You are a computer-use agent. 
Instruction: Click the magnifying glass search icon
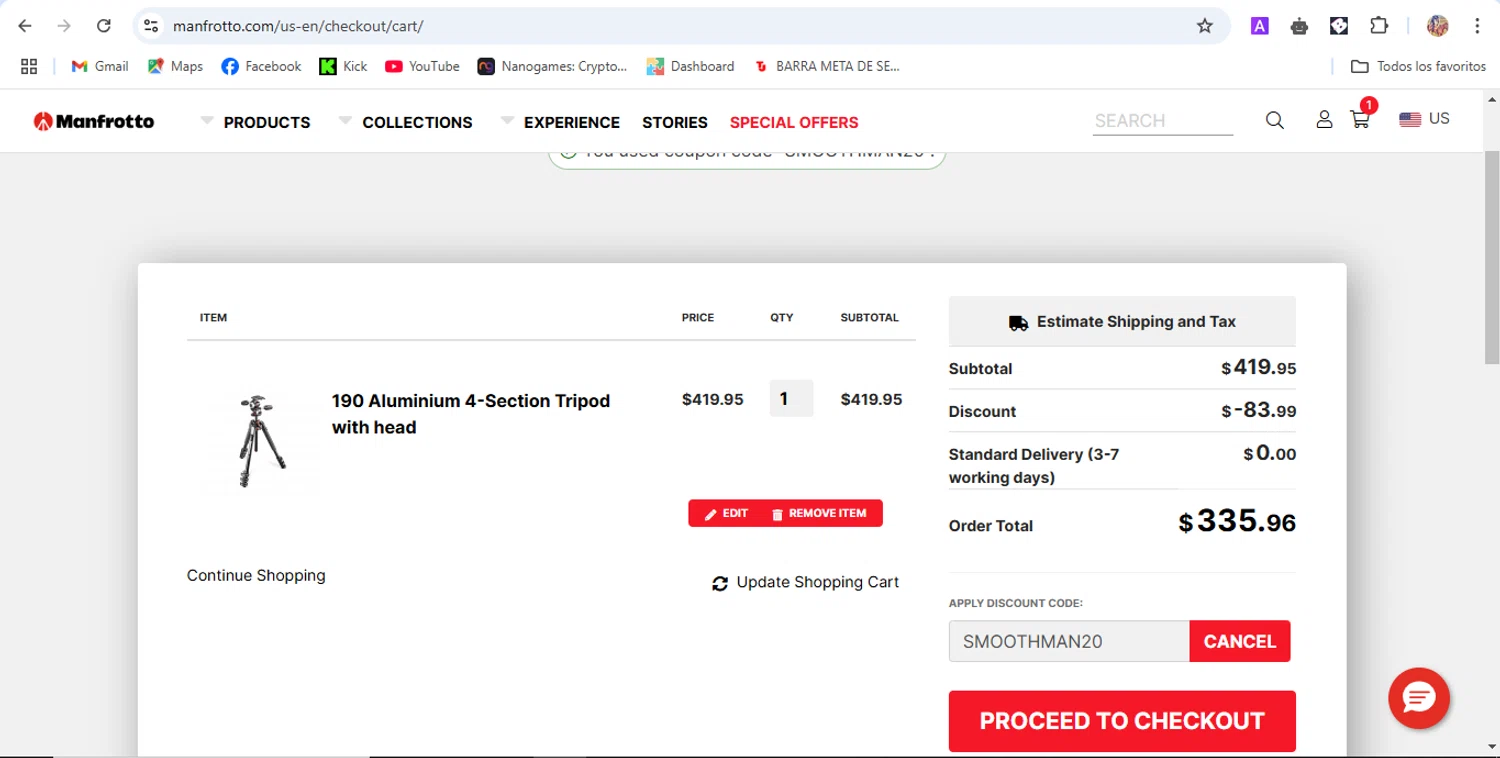[1274, 120]
